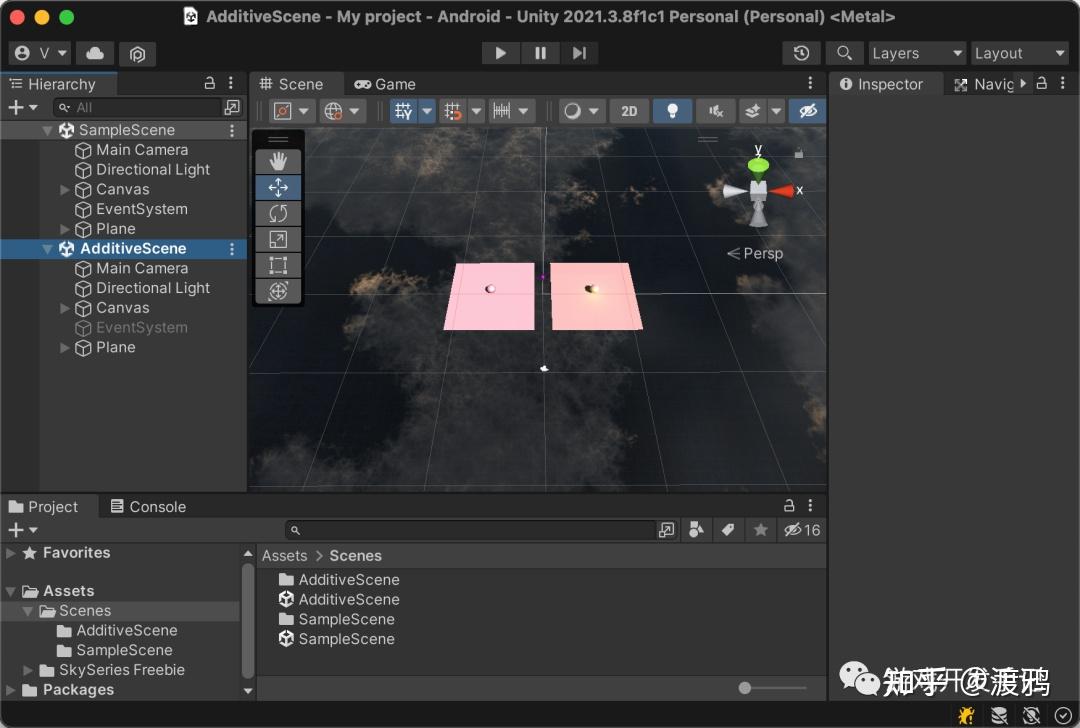
Task: Select the Rotate tool
Action: pyautogui.click(x=278, y=213)
